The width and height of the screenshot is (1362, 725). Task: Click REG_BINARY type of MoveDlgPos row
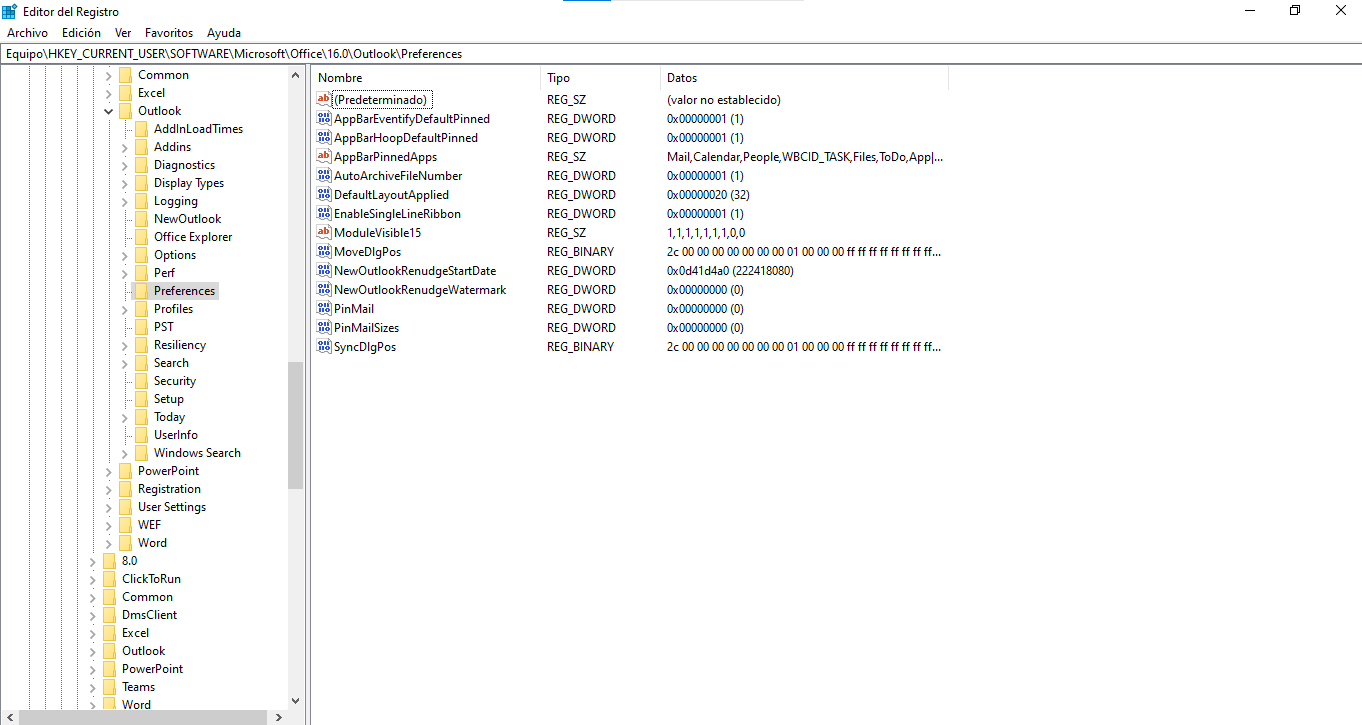click(x=581, y=252)
